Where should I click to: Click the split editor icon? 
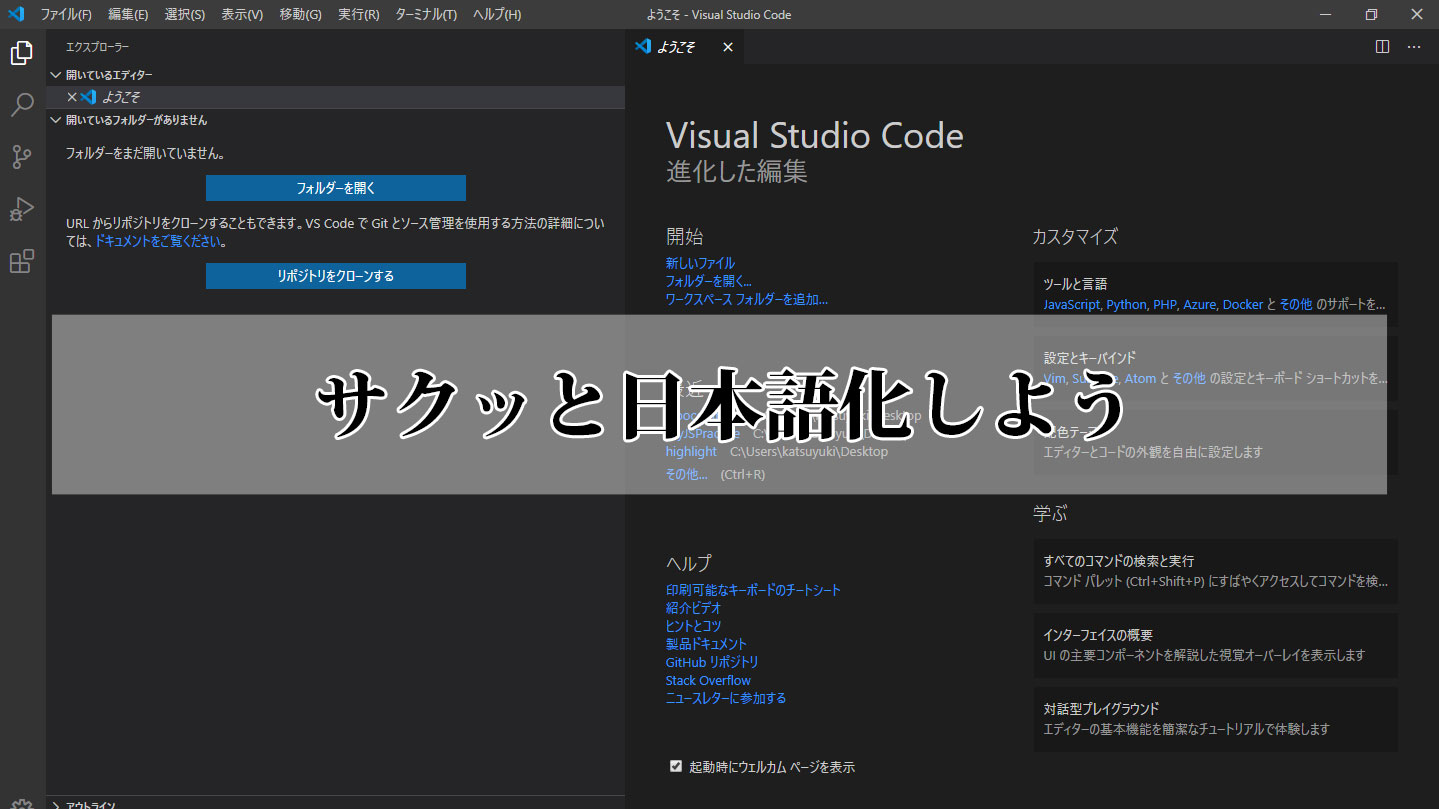coord(1381,46)
